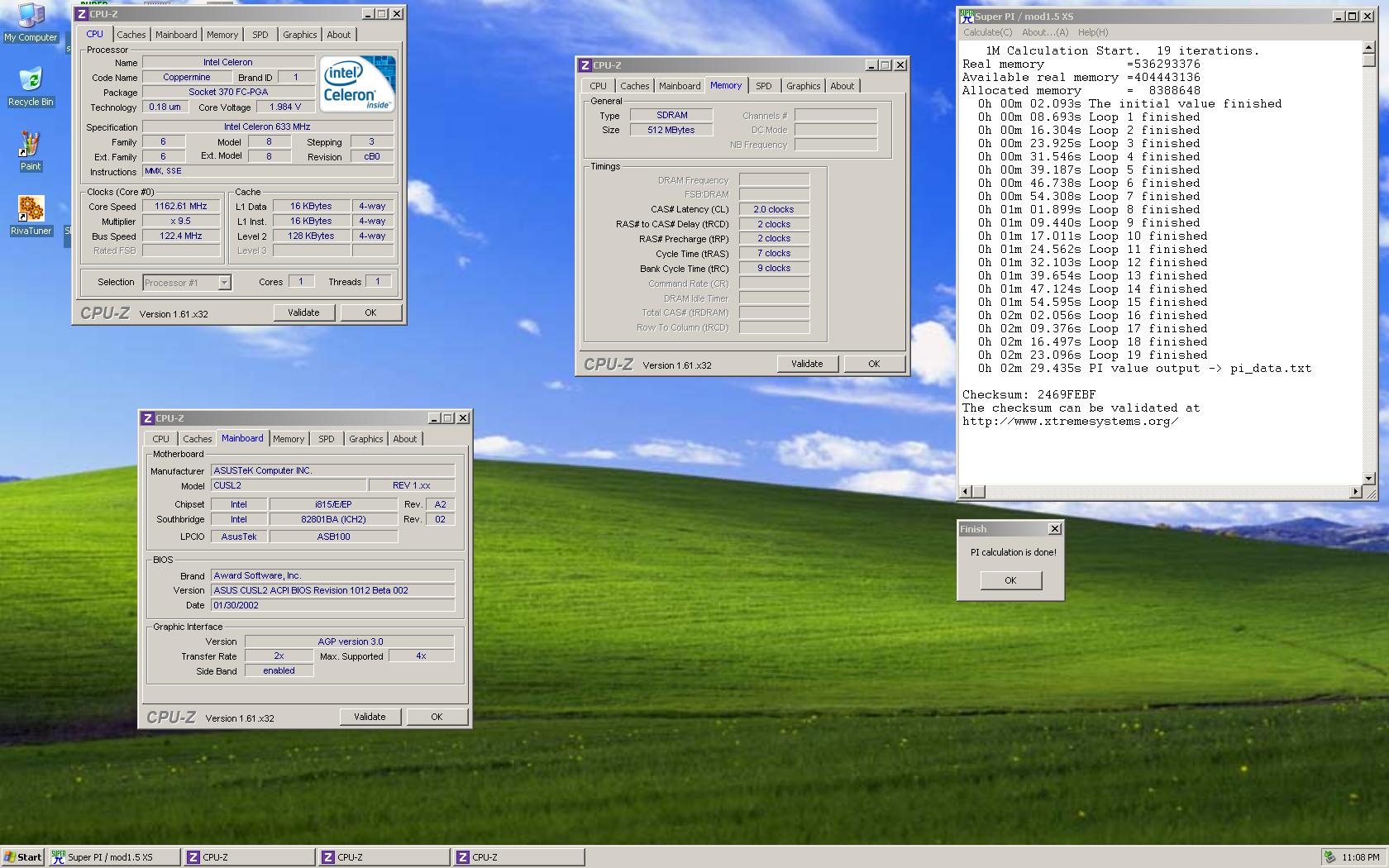
Task: Click the memory Size value 512 MBytes
Action: point(671,131)
